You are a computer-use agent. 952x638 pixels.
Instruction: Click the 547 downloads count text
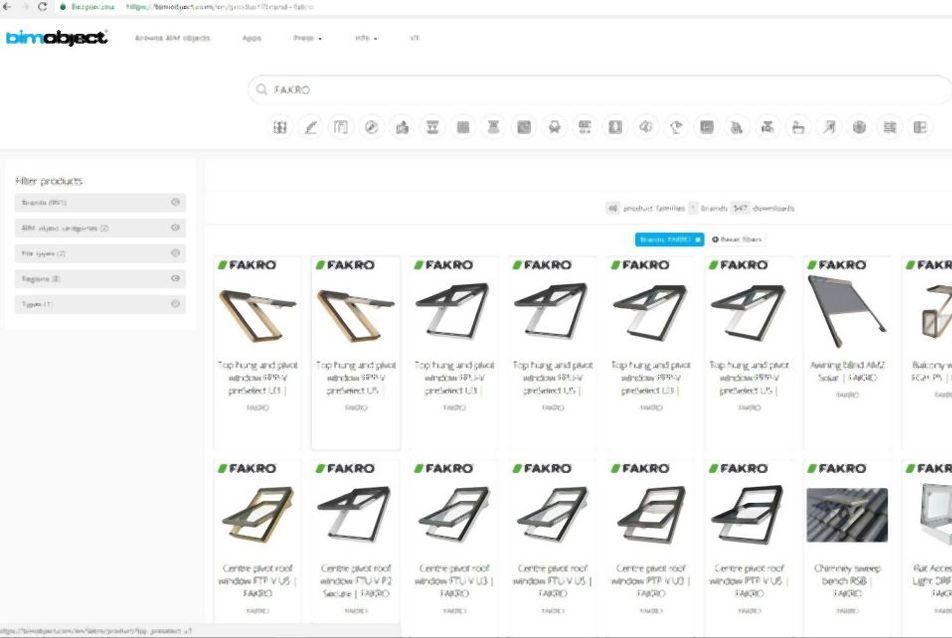point(763,208)
